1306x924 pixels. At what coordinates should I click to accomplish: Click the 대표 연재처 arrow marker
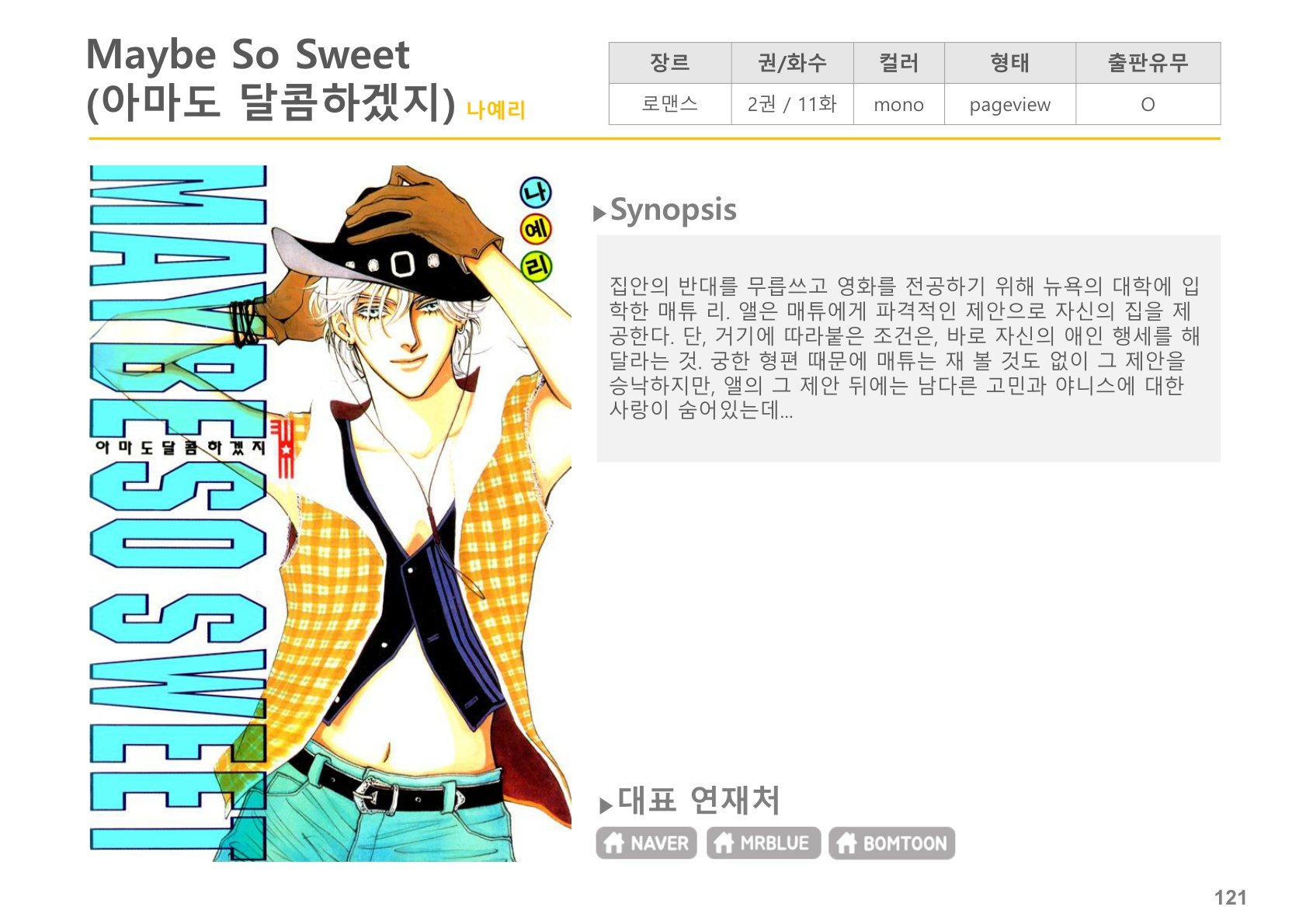tap(606, 805)
